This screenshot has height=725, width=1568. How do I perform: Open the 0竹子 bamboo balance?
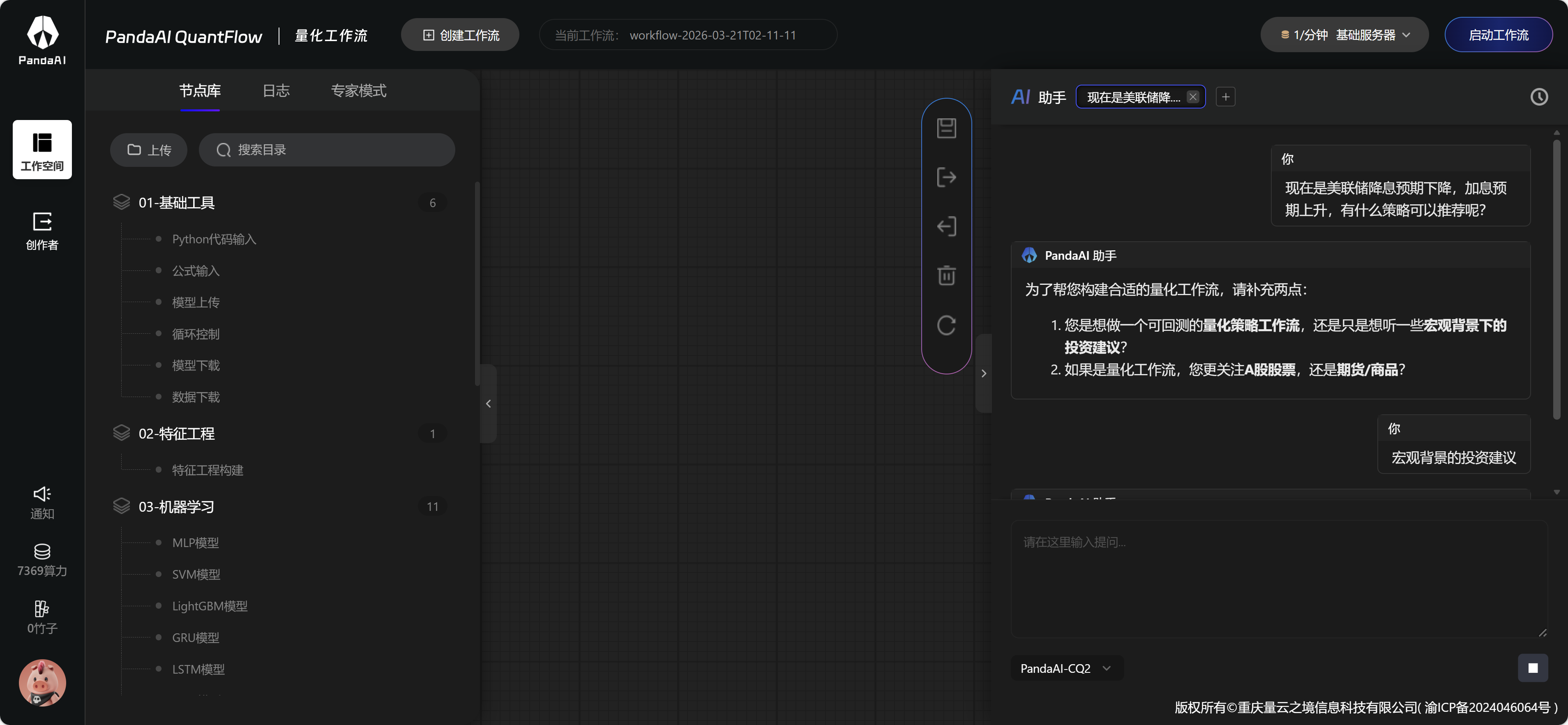42,617
